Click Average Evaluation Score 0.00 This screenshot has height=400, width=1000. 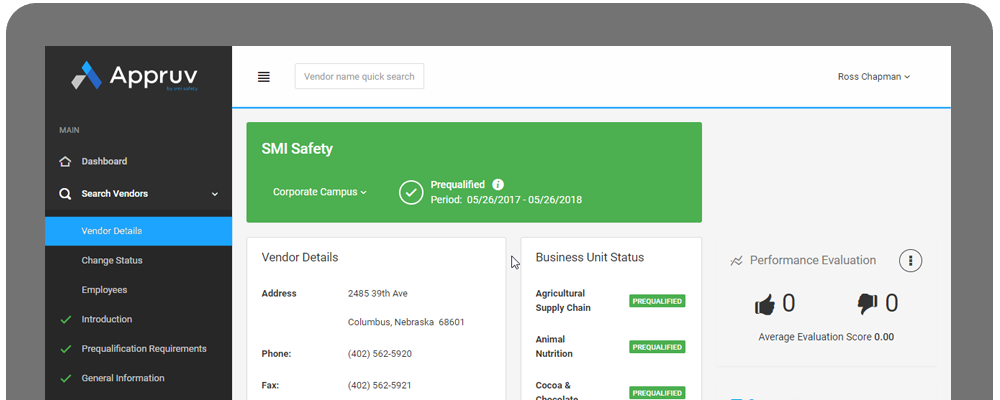(x=826, y=337)
